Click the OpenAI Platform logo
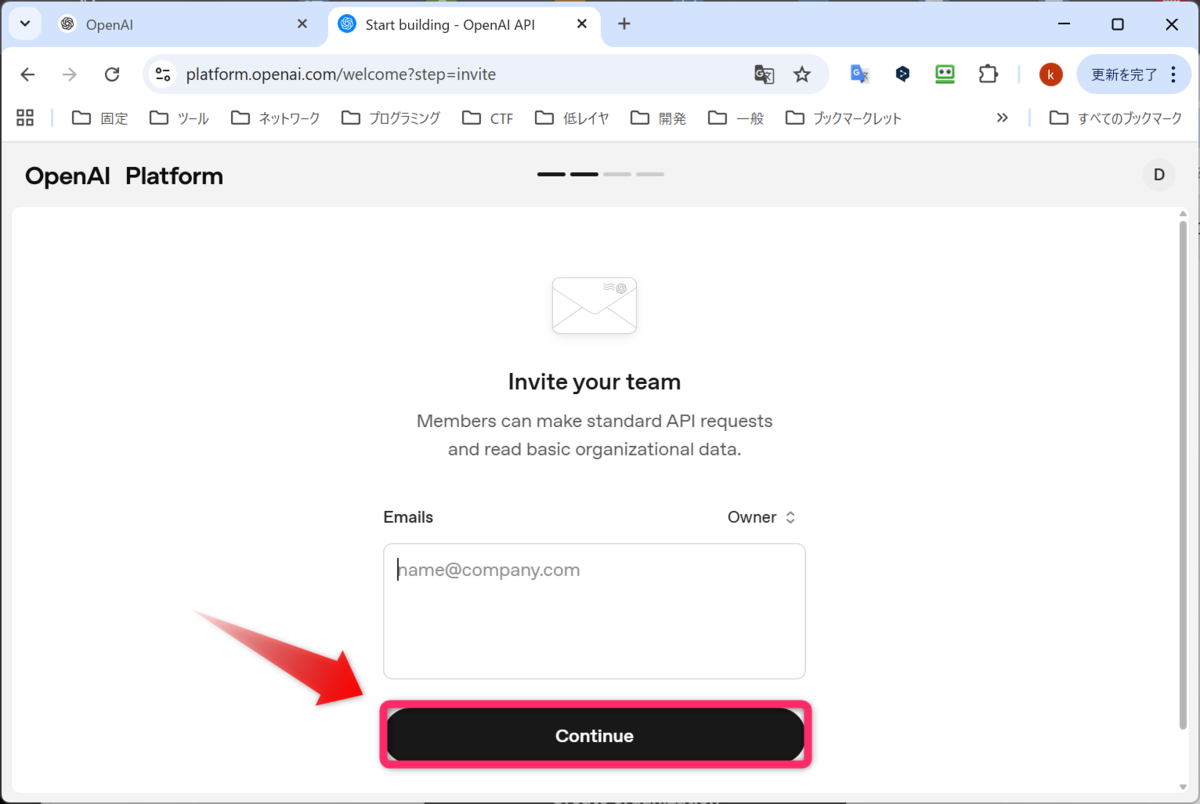This screenshot has width=1200, height=804. click(x=124, y=177)
